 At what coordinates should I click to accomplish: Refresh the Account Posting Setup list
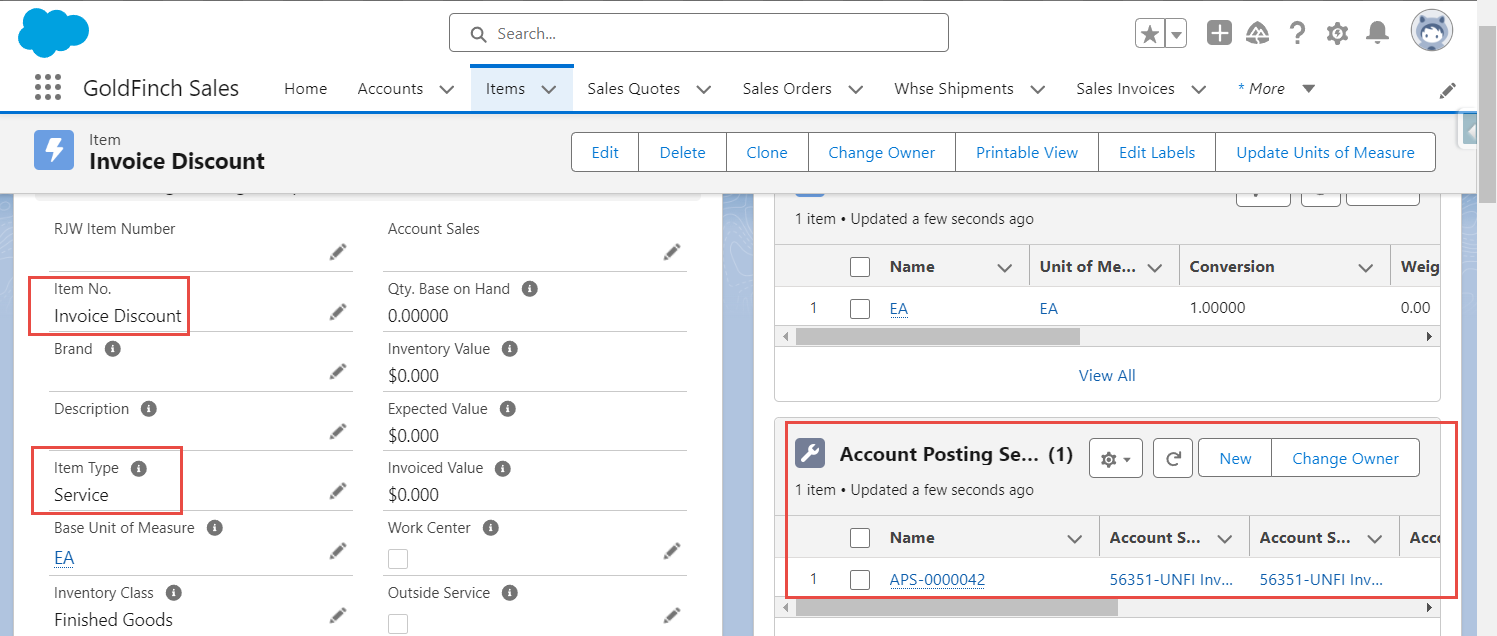tap(1172, 458)
